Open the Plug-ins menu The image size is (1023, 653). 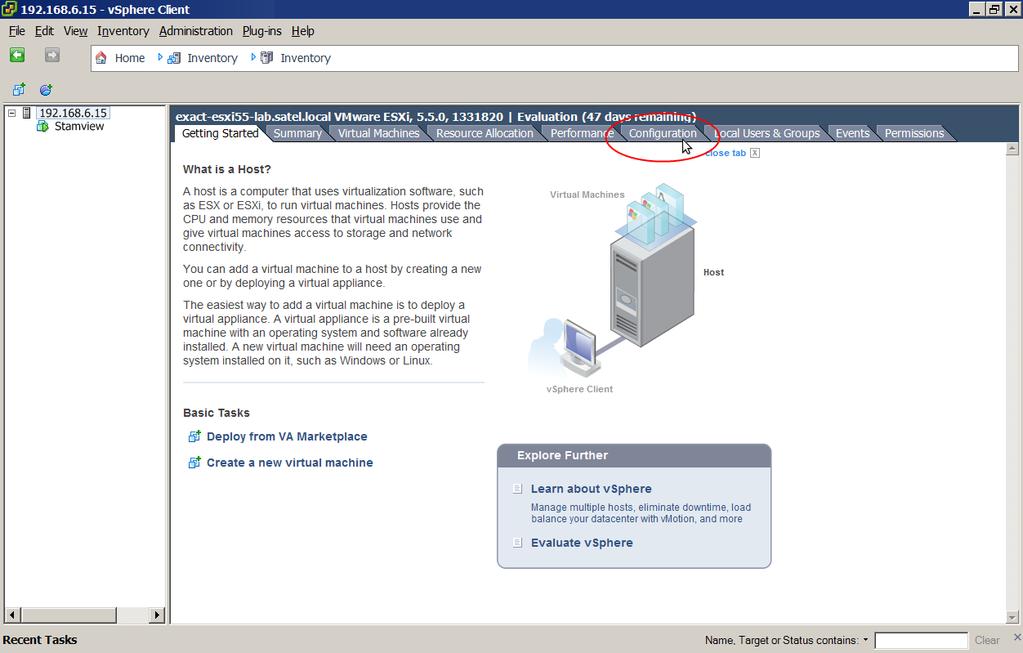262,31
